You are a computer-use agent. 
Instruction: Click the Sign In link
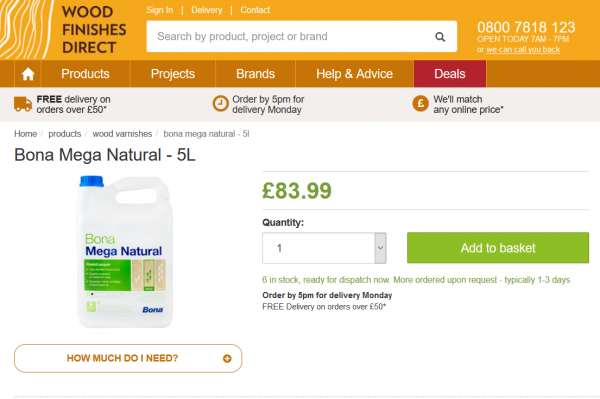pos(160,10)
